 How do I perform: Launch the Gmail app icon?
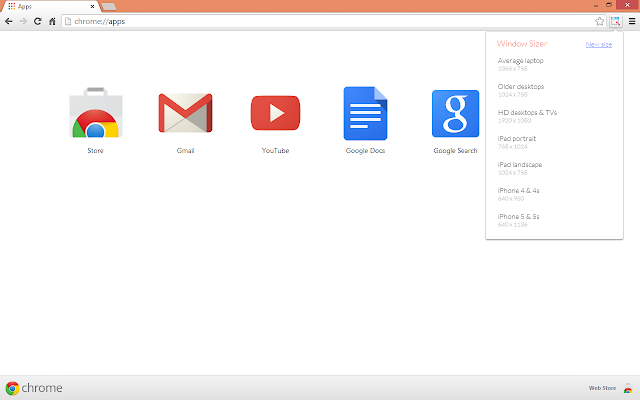pyautogui.click(x=185, y=113)
